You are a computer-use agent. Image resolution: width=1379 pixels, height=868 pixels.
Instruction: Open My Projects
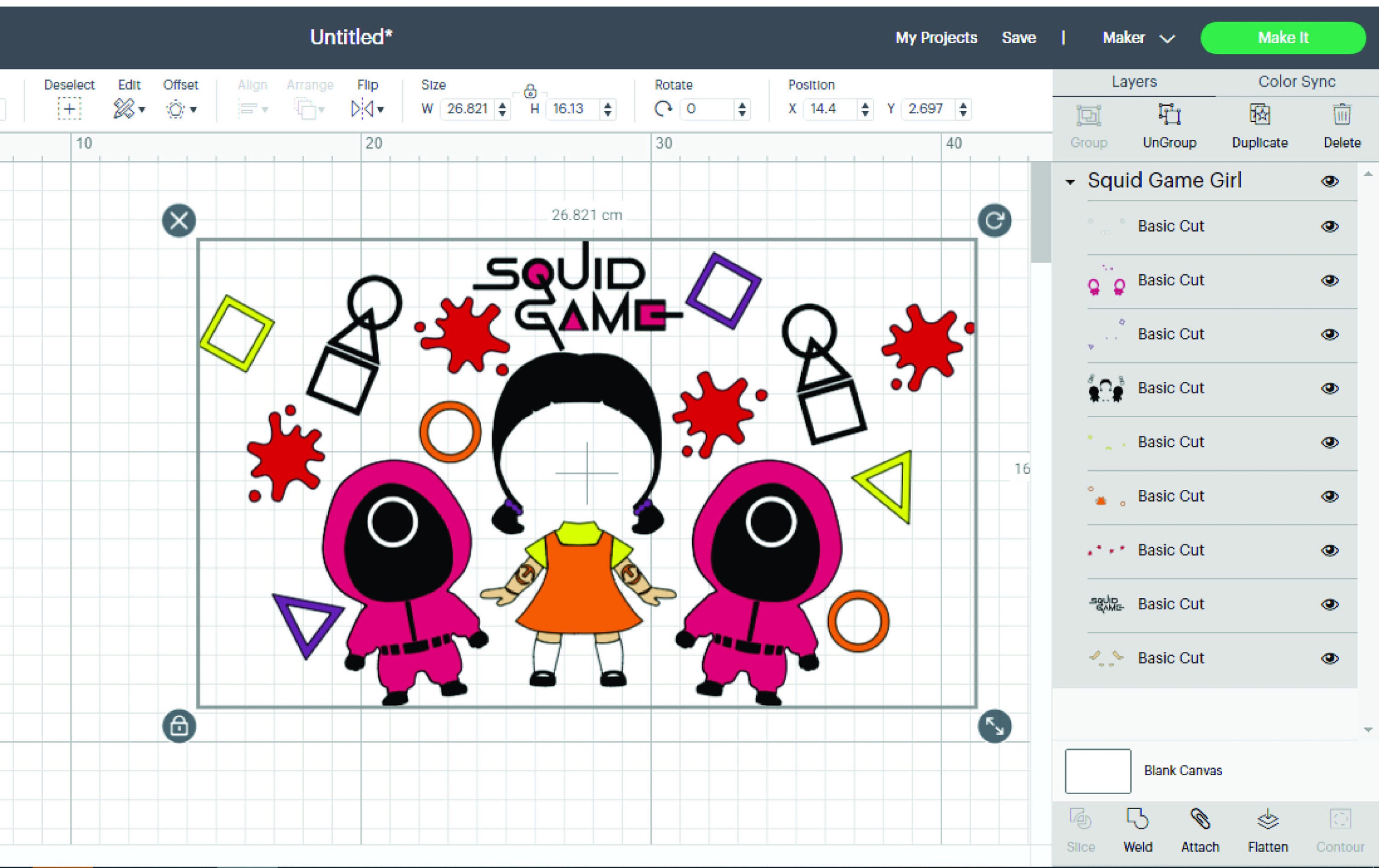pyautogui.click(x=936, y=38)
